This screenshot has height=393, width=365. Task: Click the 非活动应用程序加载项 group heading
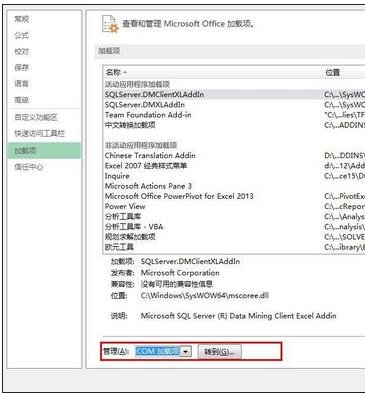coord(141,145)
